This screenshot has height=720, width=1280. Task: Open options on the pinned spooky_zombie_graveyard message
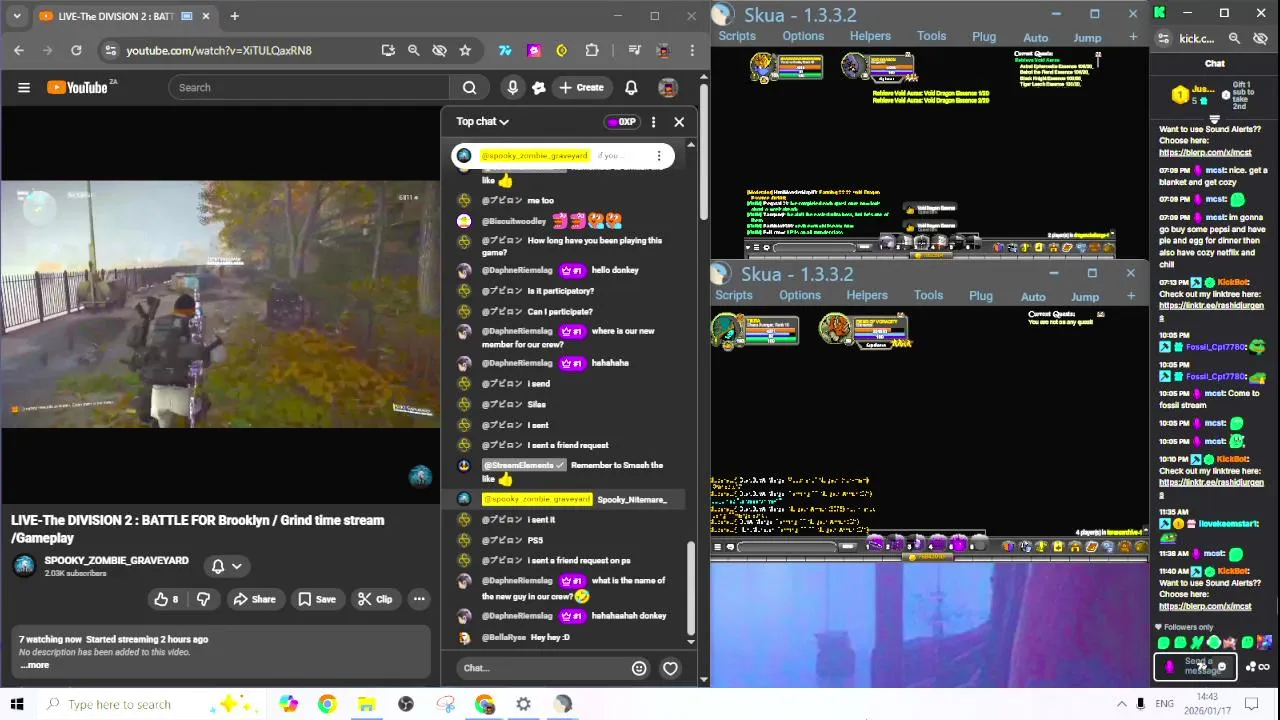[x=658, y=156]
